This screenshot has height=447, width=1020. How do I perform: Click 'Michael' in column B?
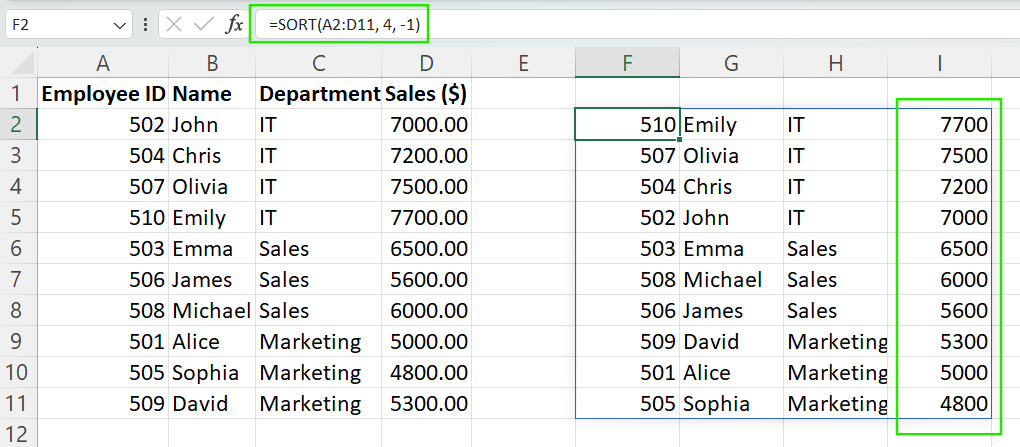click(x=212, y=310)
